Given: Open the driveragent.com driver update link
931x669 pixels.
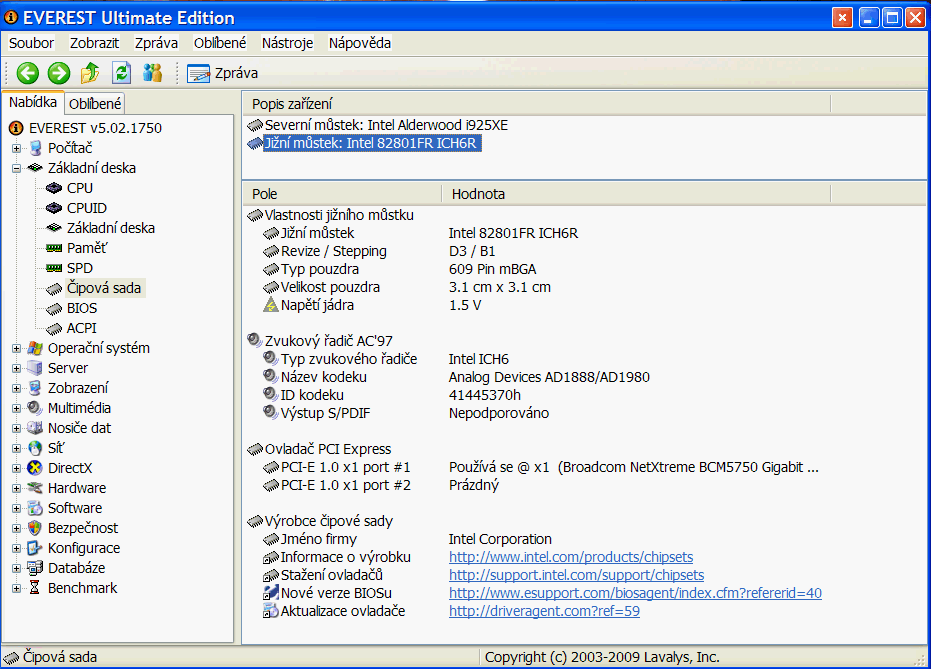Looking at the screenshot, I should (544, 611).
